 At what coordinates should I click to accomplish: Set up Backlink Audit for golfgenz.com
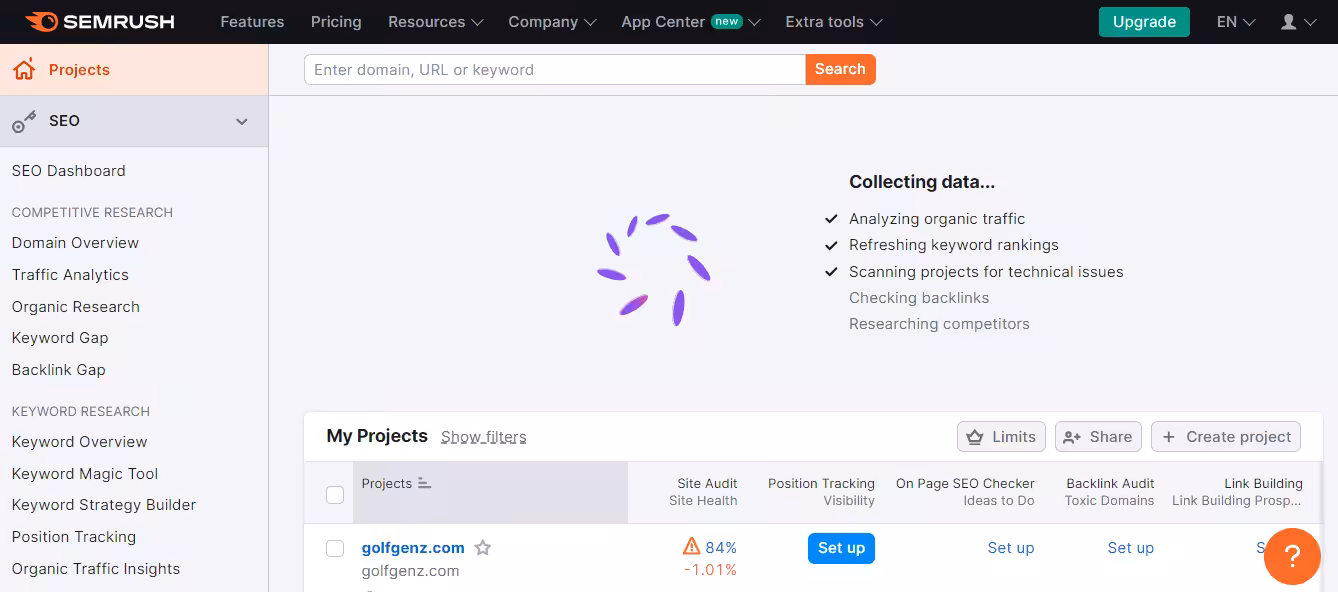click(1131, 548)
